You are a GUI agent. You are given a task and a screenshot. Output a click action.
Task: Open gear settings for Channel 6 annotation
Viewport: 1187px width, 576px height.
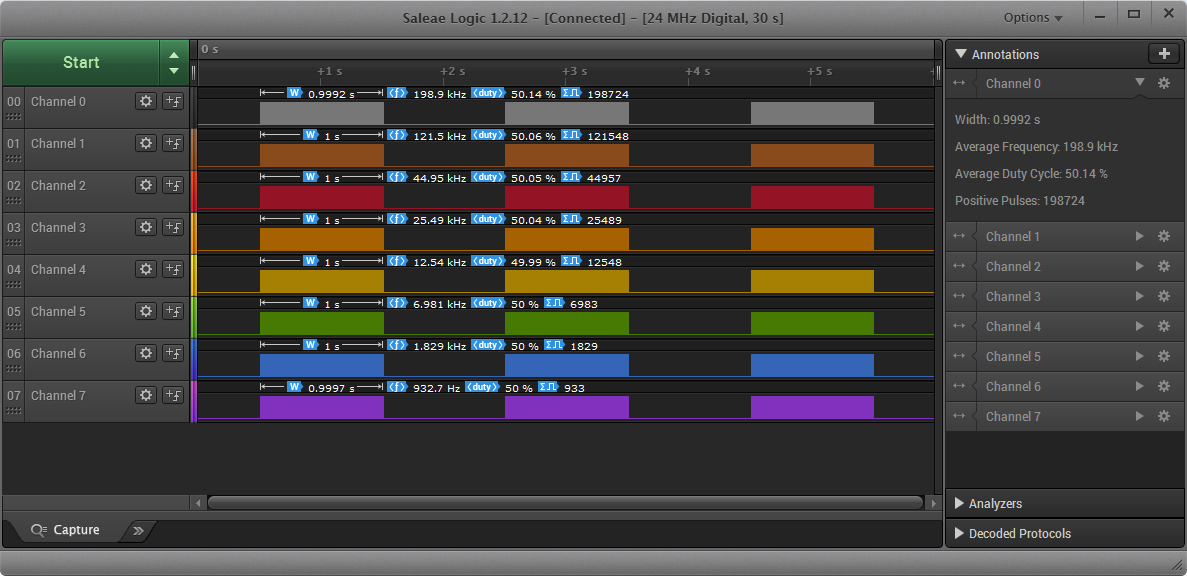1164,386
